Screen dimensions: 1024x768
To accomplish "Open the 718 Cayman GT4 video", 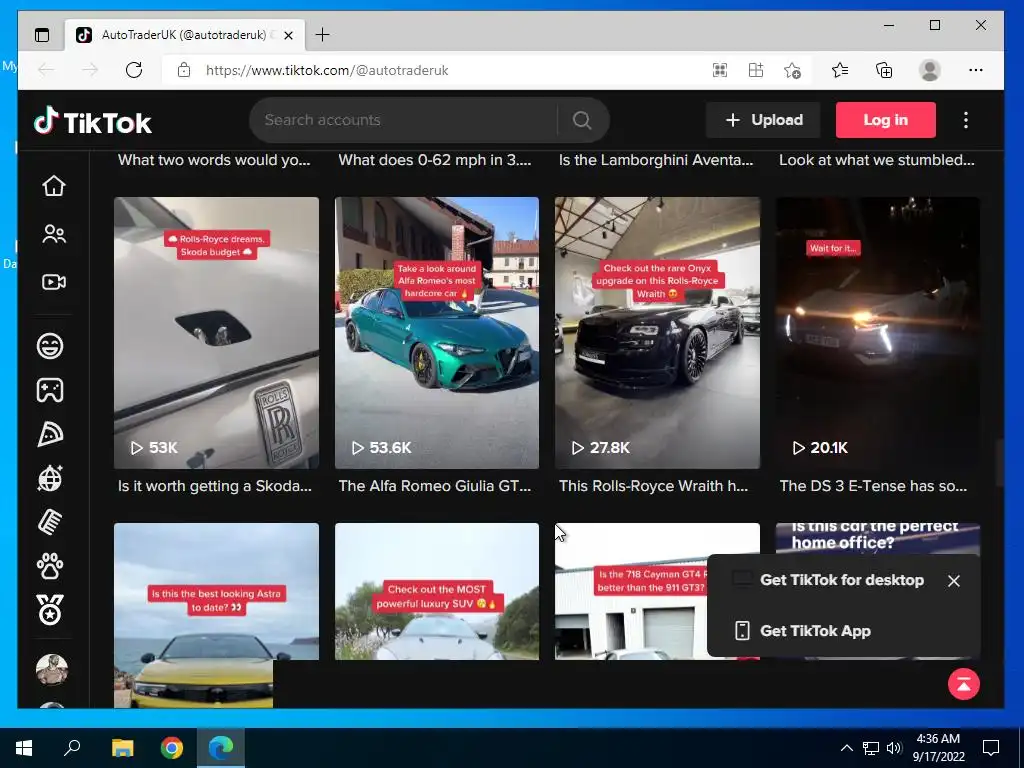I will click(630, 591).
